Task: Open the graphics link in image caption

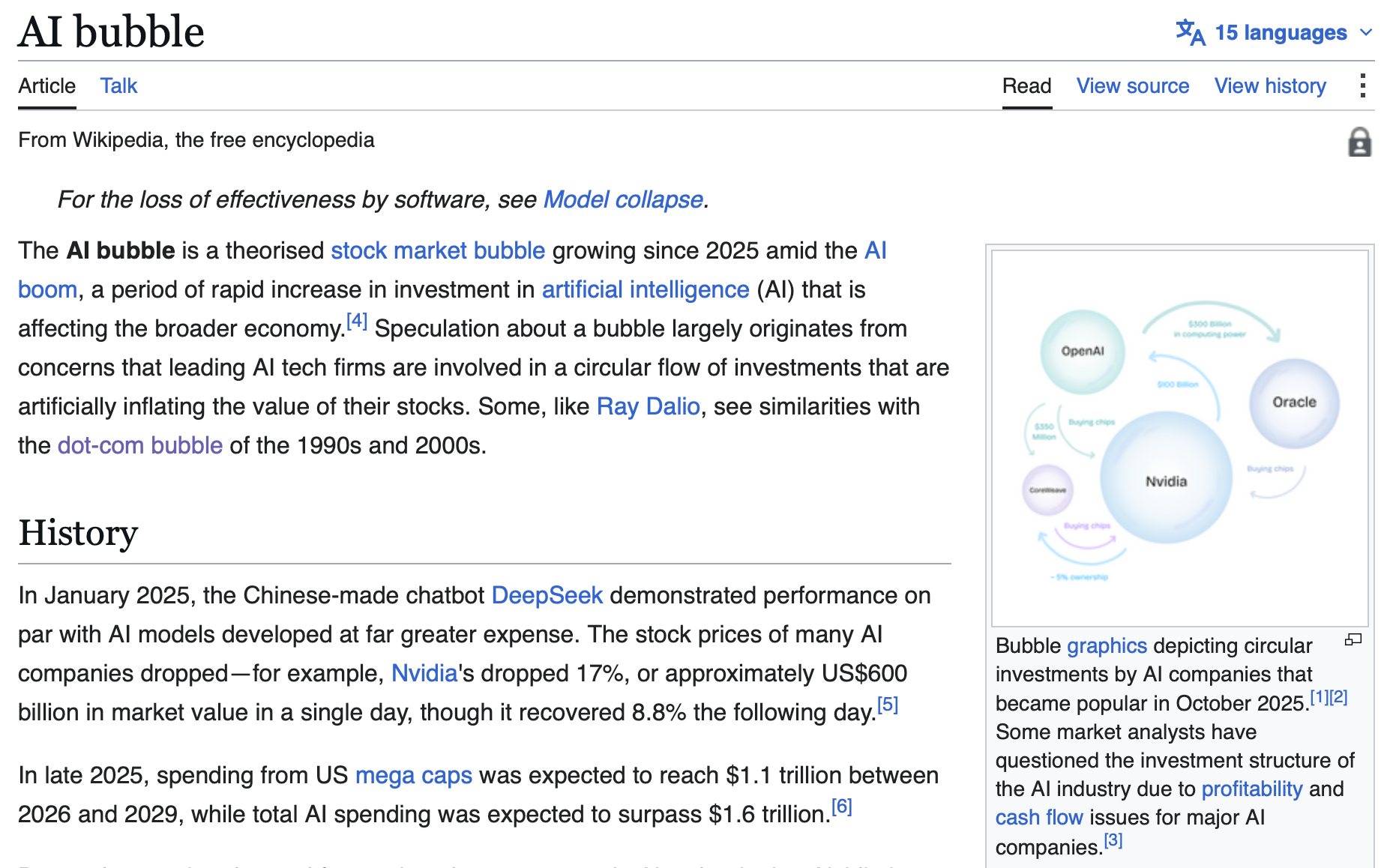Action: [1107, 645]
